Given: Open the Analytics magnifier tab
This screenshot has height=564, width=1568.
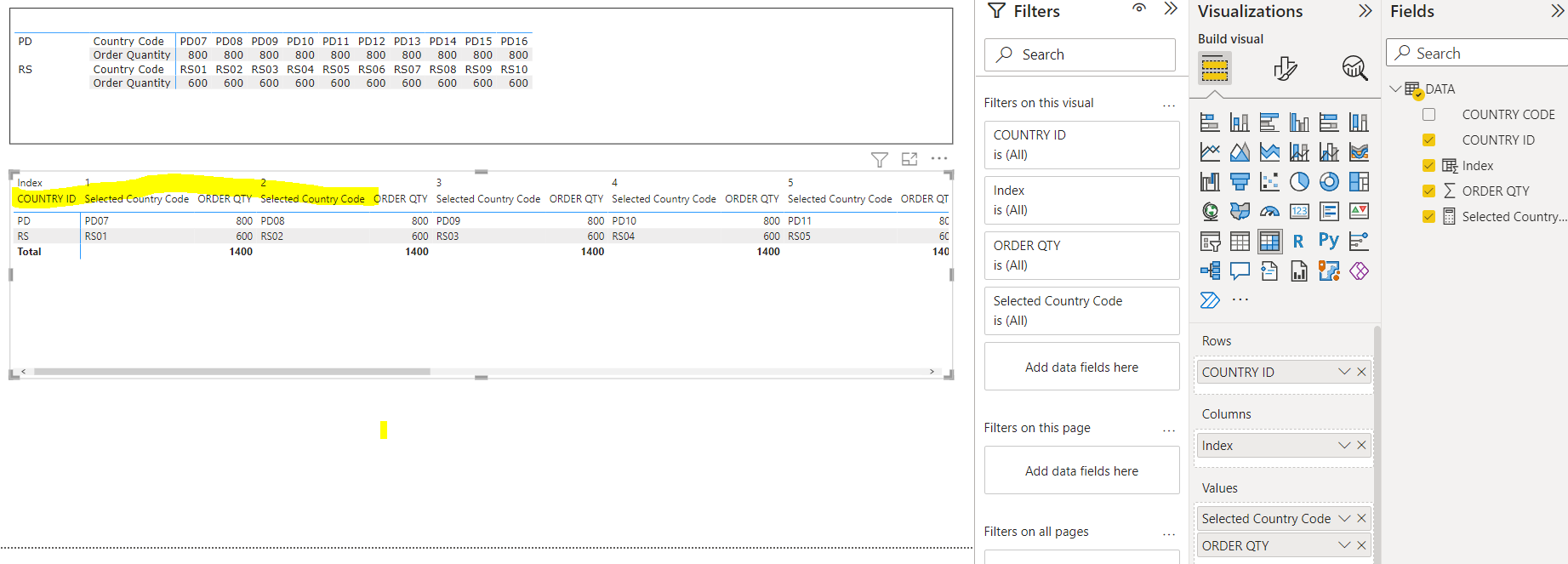Looking at the screenshot, I should click(1354, 68).
